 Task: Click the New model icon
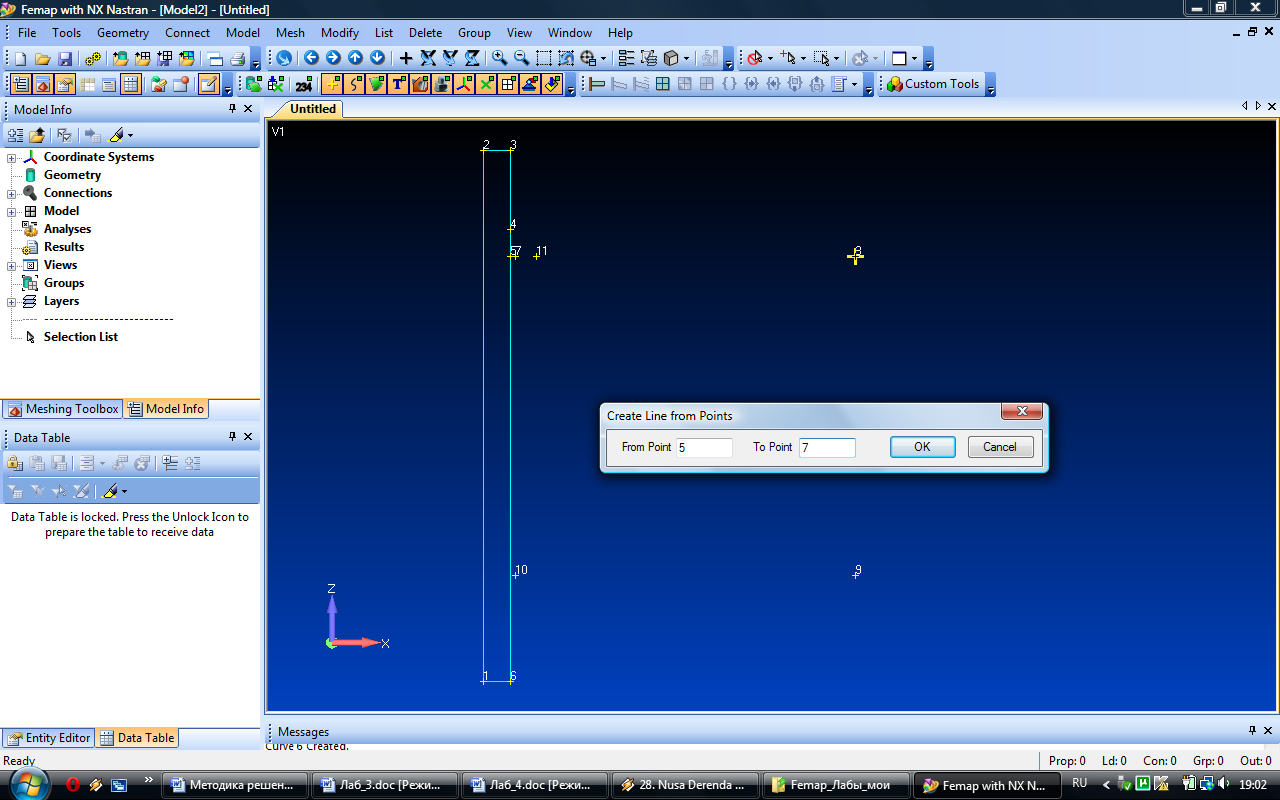click(x=19, y=58)
